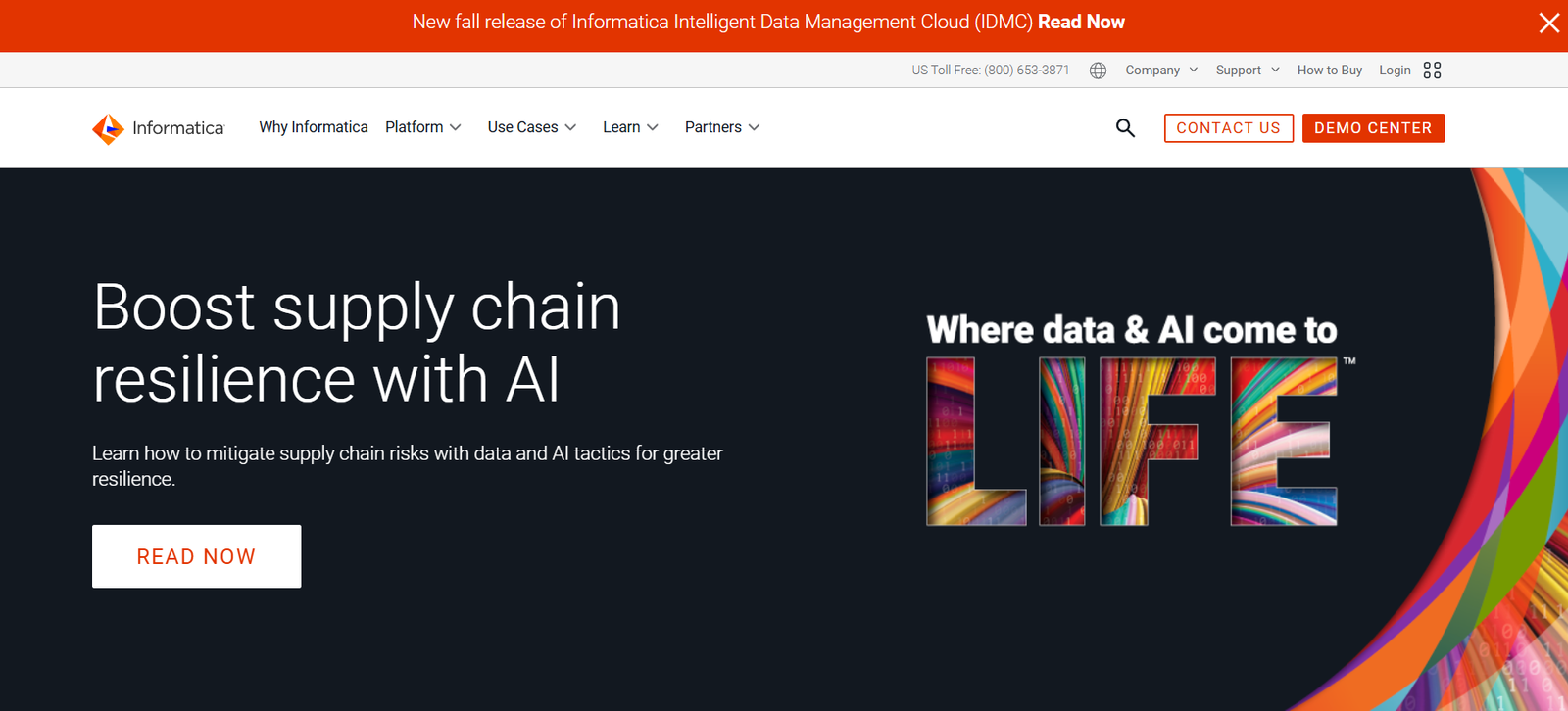The height and width of the screenshot is (711, 1568).
Task: Open the four-square app launcher grid
Action: (x=1432, y=71)
